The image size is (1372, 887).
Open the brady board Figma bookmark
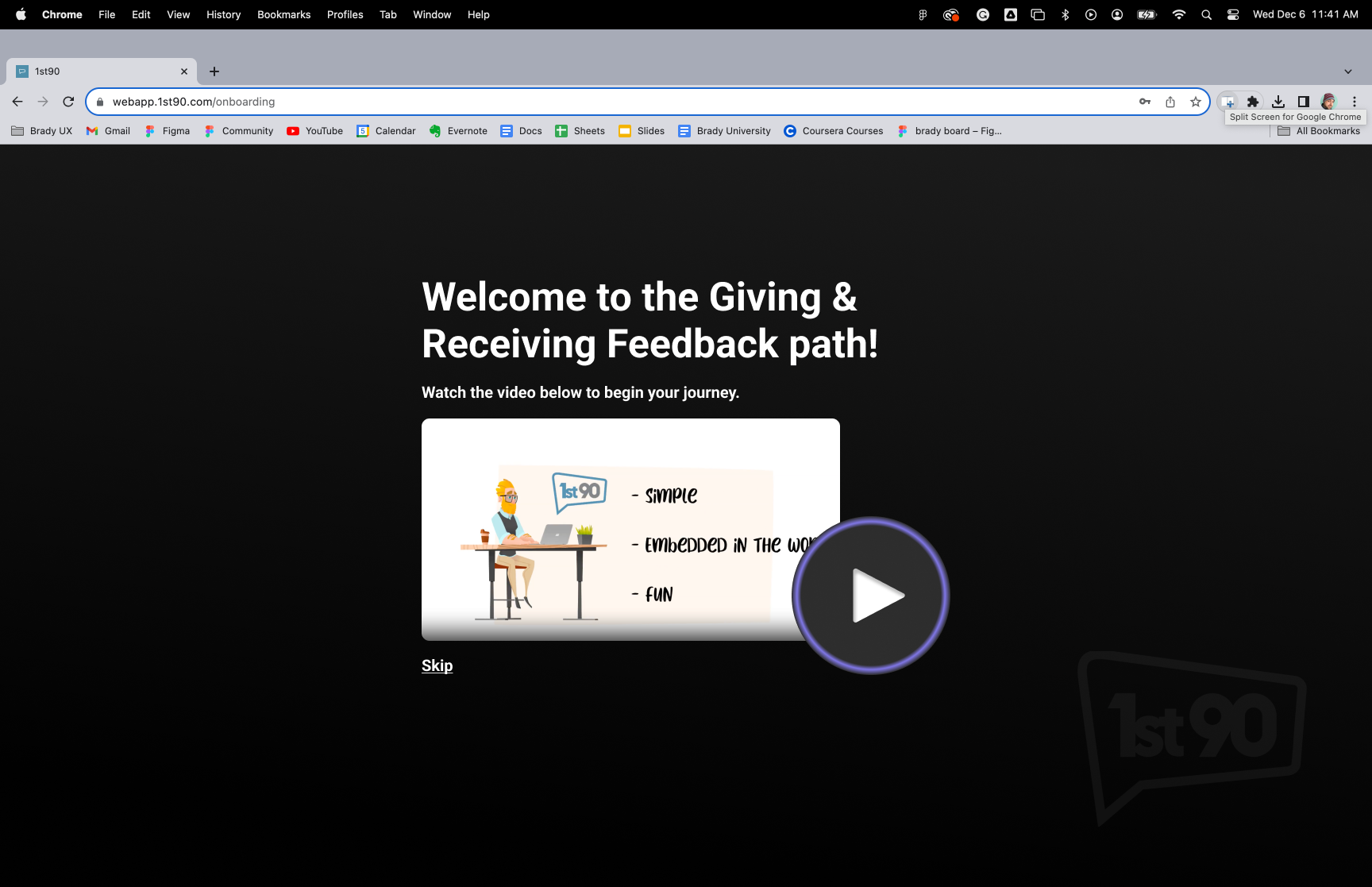[x=950, y=131]
